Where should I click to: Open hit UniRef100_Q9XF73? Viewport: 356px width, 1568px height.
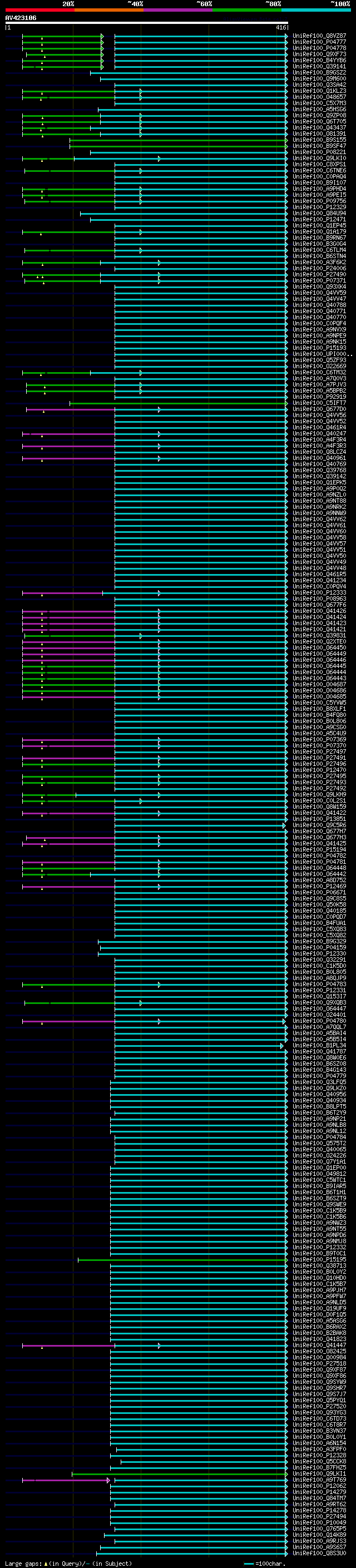click(x=319, y=54)
